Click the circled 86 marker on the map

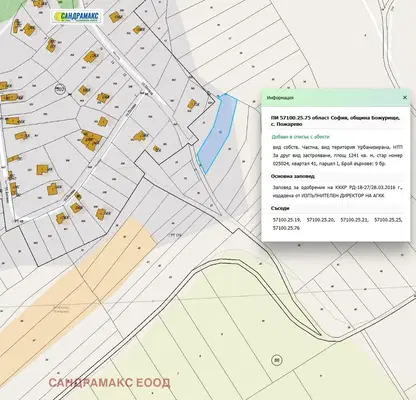[x=276, y=360]
